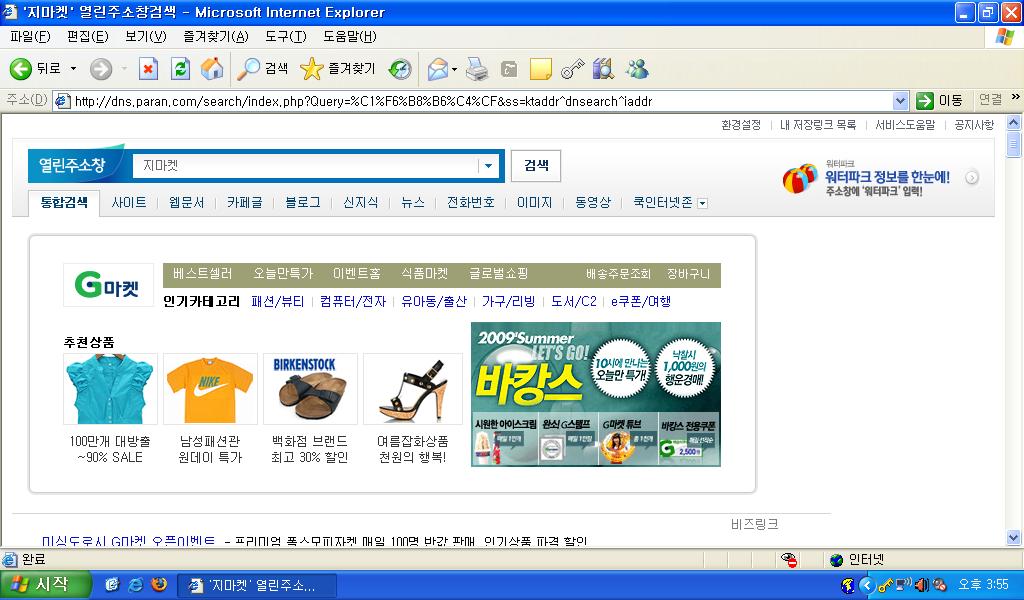This screenshot has width=1024, height=600.
Task: Expand hidden tray icons arrow
Action: tap(867, 585)
